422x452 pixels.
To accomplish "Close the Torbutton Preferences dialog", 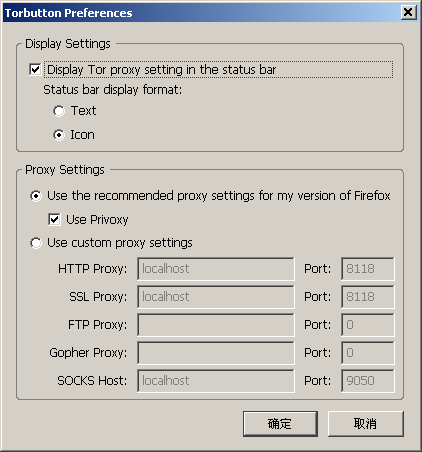I will point(408,12).
